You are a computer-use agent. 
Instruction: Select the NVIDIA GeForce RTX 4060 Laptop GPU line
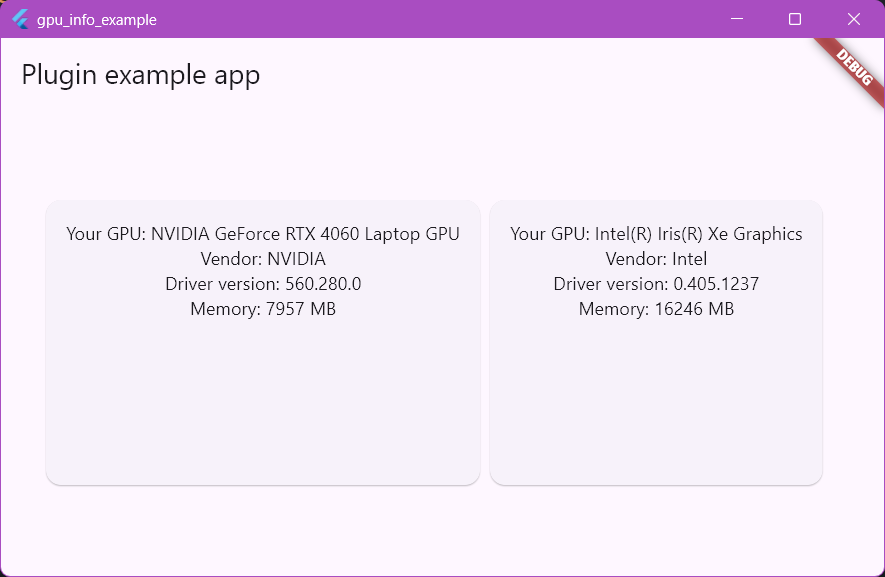pos(263,234)
